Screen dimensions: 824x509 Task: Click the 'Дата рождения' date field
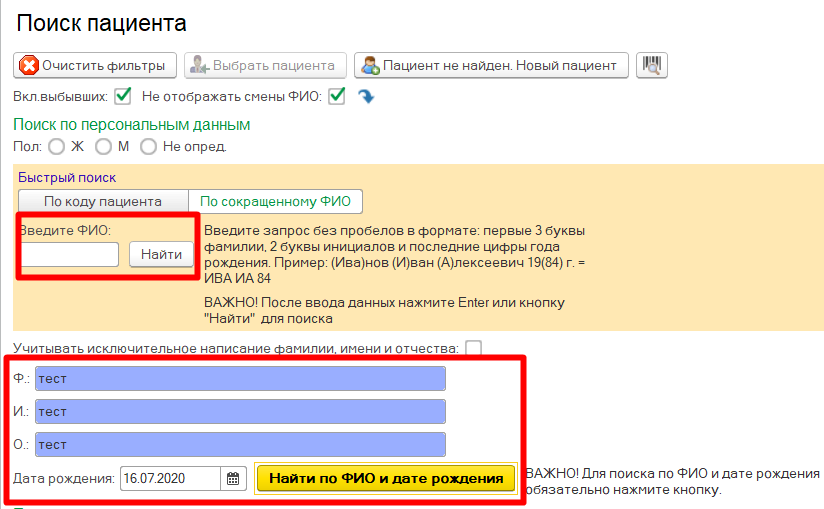(x=168, y=478)
